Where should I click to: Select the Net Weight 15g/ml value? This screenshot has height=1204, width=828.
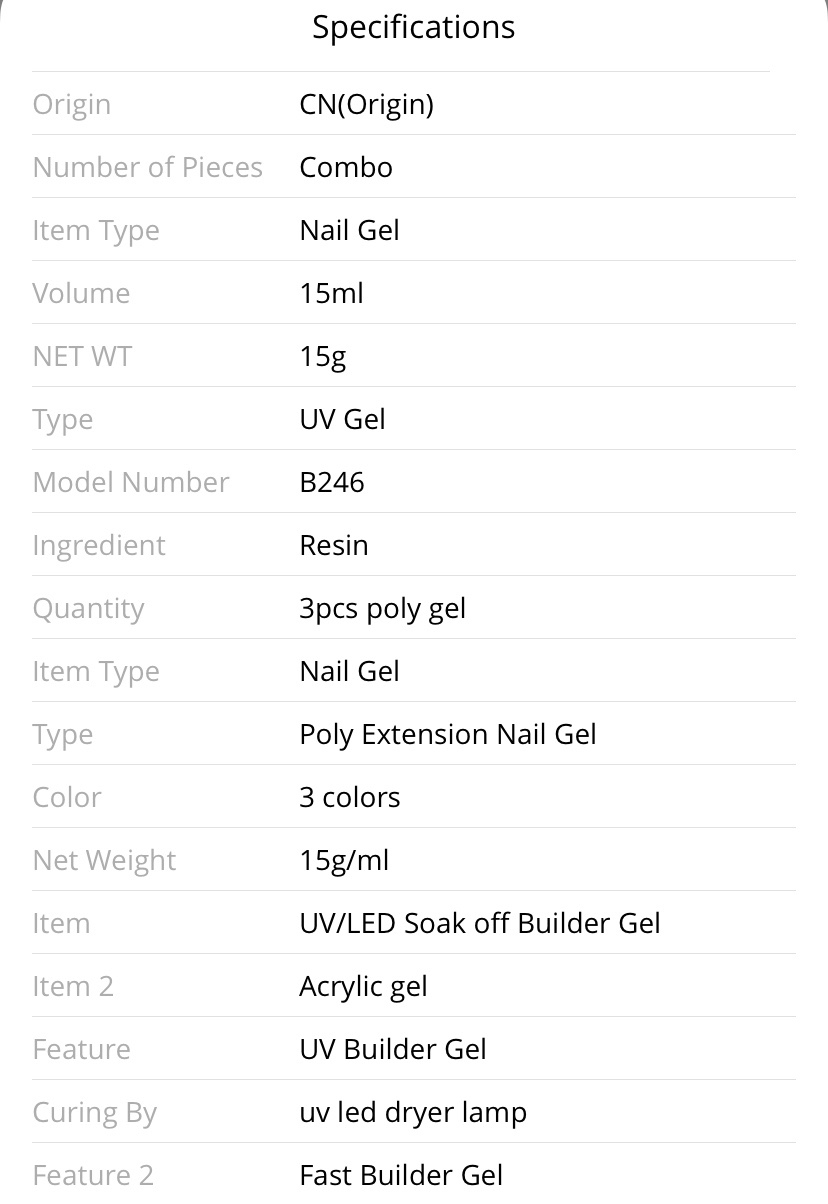[344, 861]
